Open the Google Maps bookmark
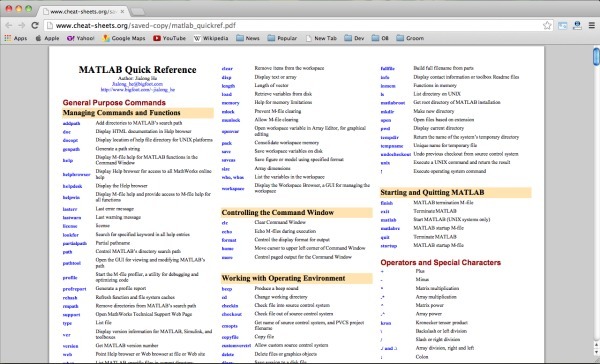This screenshot has height=364, width=600. pyautogui.click(x=124, y=38)
